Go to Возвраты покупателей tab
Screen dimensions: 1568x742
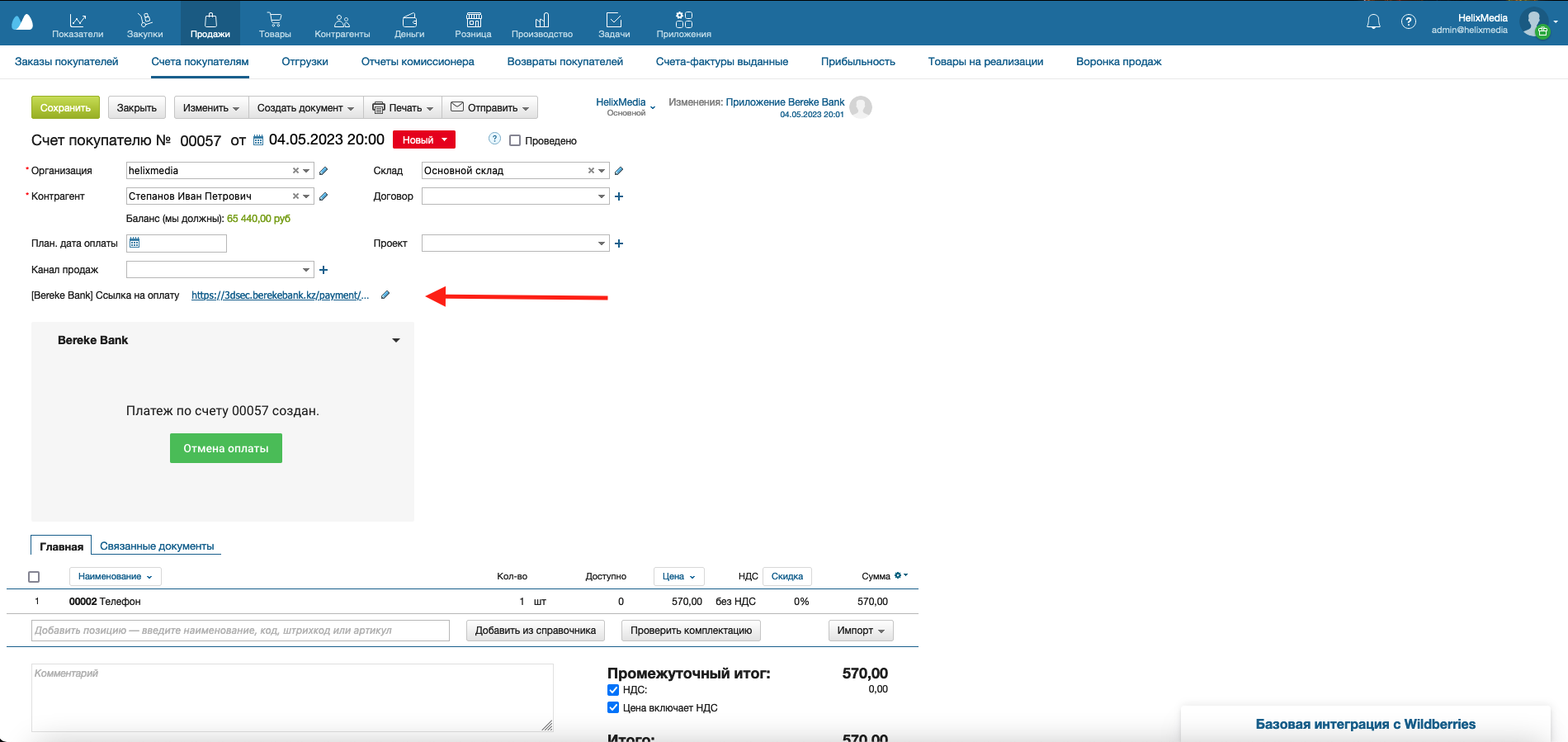pyautogui.click(x=565, y=62)
